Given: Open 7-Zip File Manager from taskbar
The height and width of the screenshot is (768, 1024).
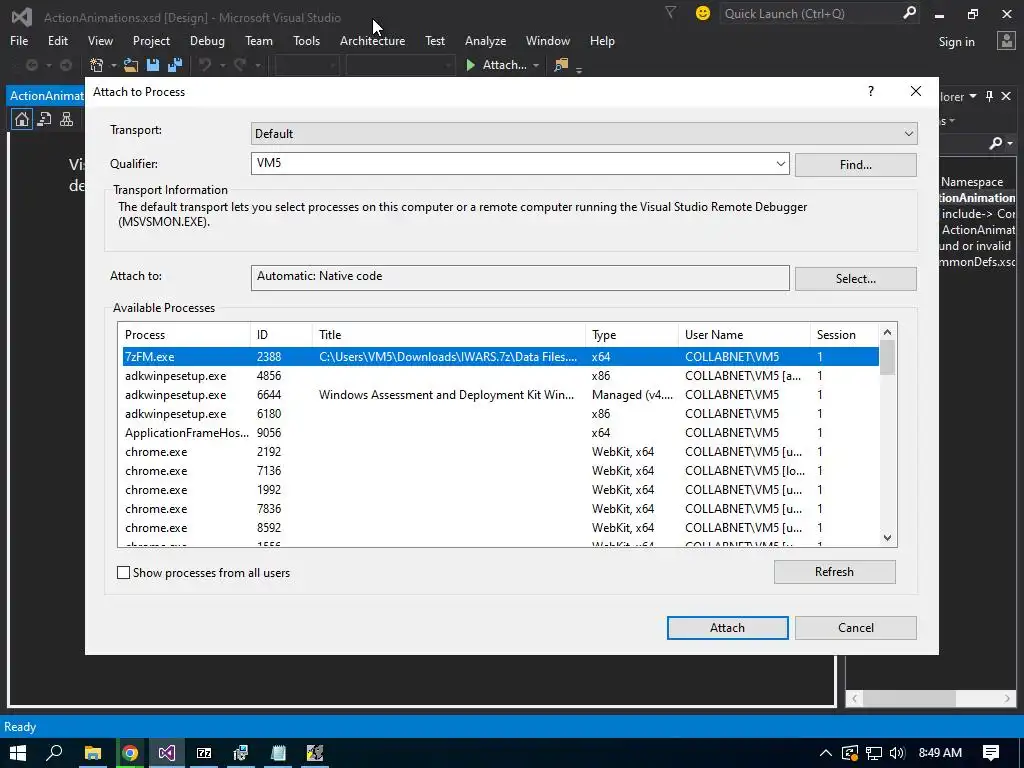Looking at the screenshot, I should (x=204, y=753).
